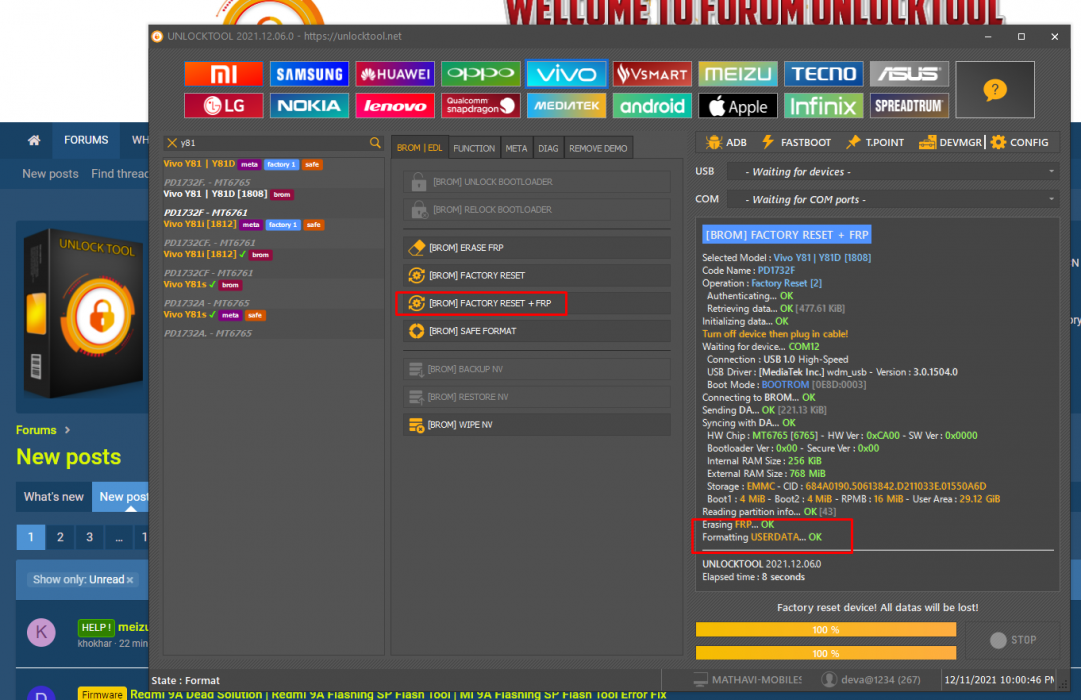Open the Redmi 9A Dead Solution thread
Viewport: 1081px width, 700px height.
coord(398,694)
